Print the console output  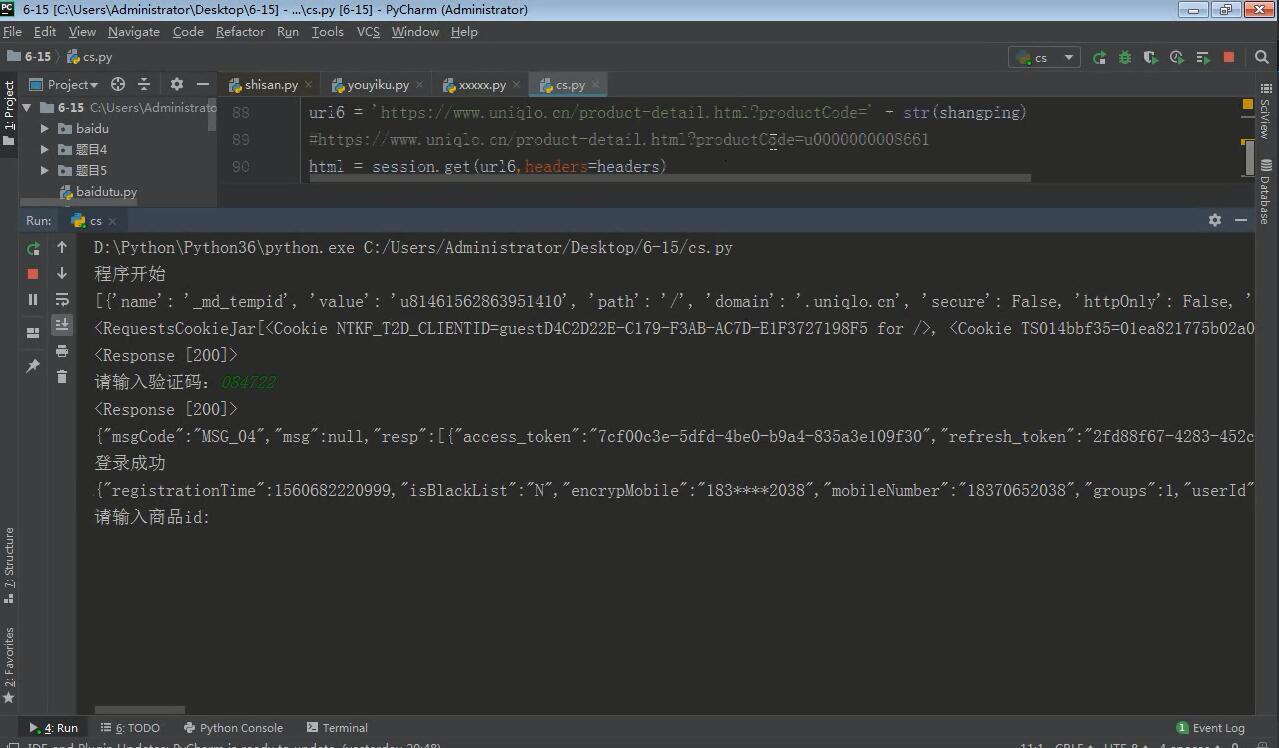coord(62,351)
